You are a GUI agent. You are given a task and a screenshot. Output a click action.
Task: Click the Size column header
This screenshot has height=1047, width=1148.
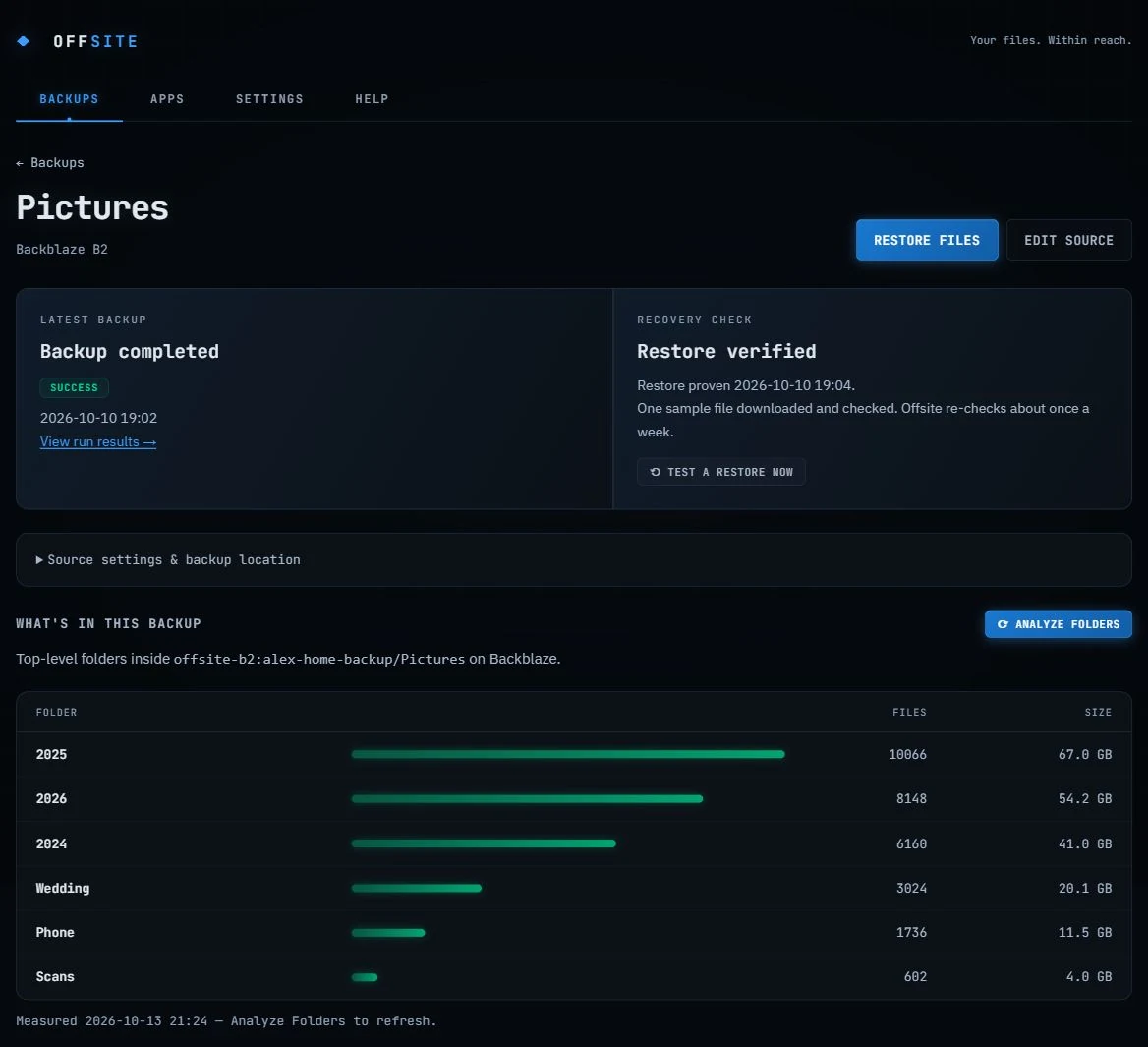click(x=1098, y=712)
